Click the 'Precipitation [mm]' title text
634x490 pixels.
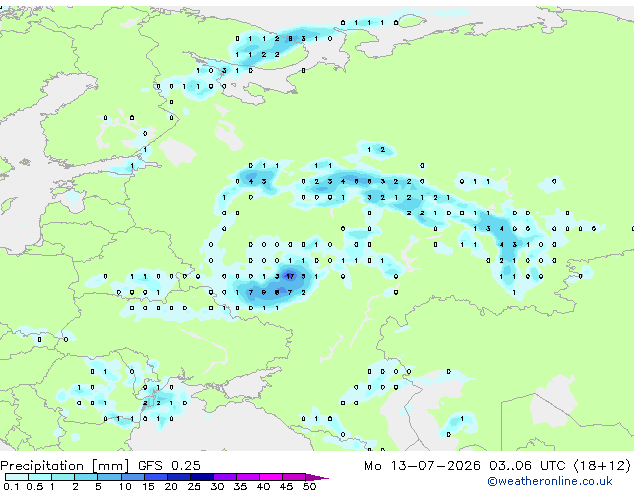65,466
